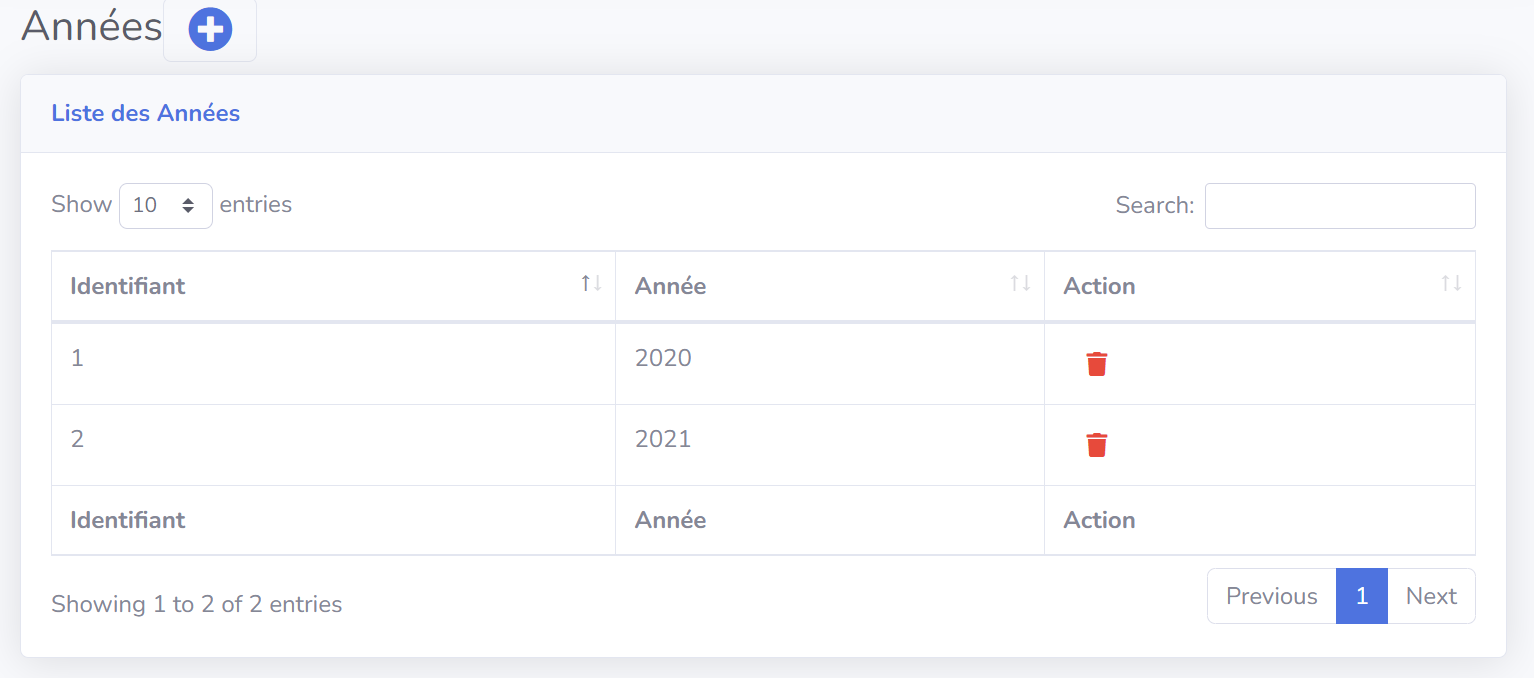Click the Previous pagination button

pyautogui.click(x=1271, y=595)
